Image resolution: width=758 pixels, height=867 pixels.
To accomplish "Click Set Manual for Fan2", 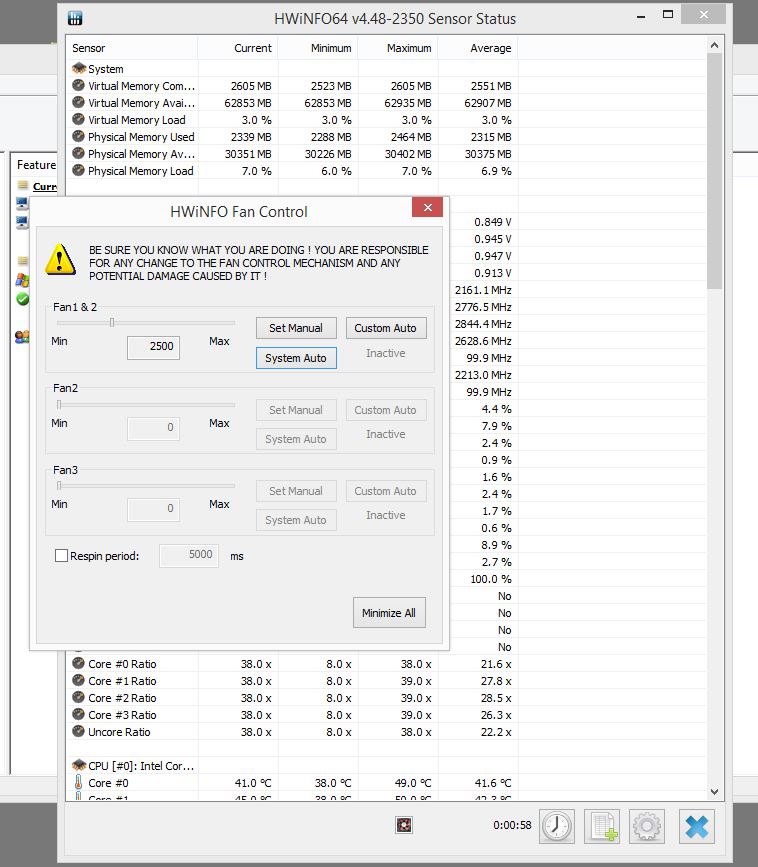I will point(296,410).
